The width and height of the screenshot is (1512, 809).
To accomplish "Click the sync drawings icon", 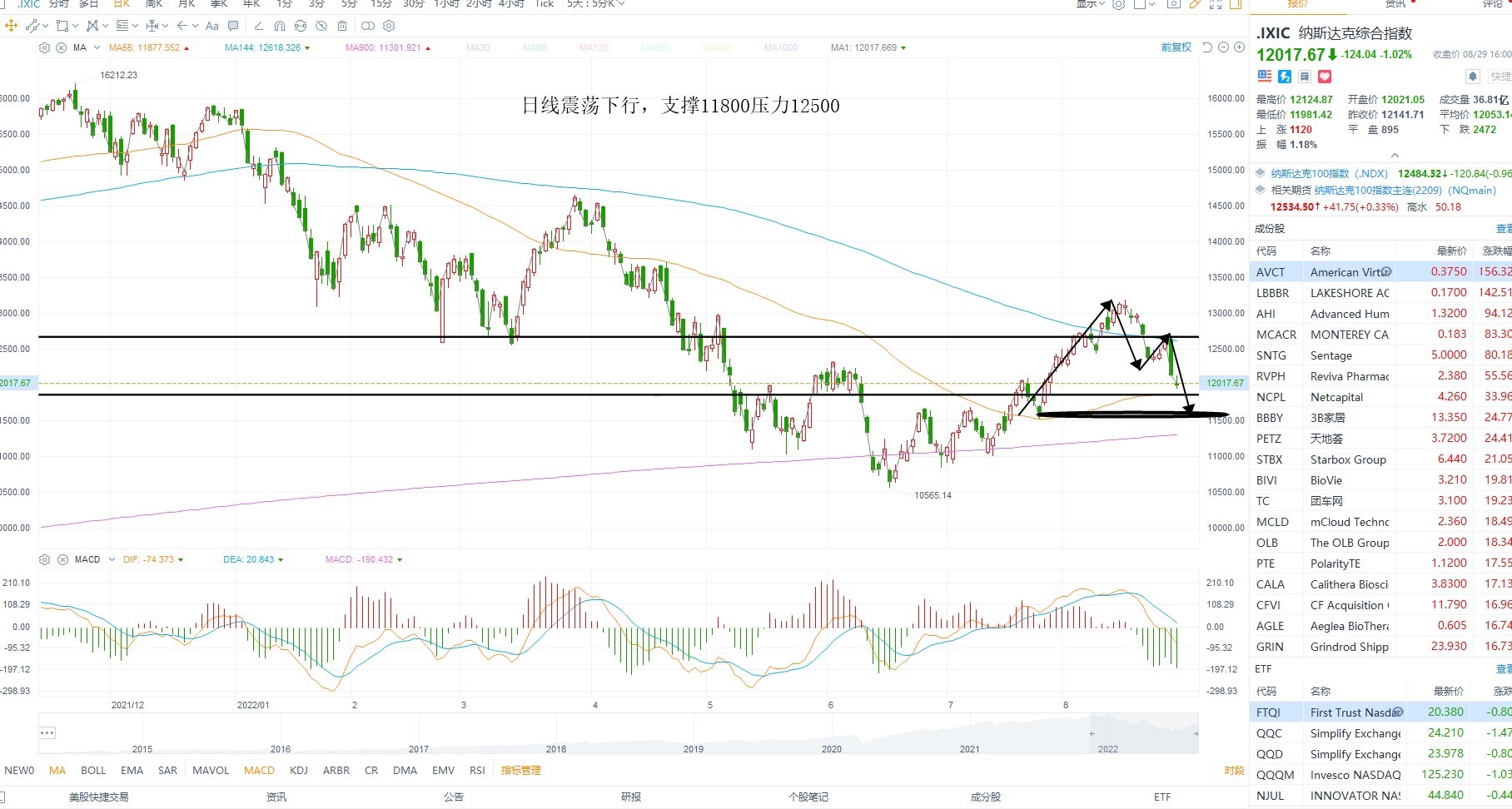I will [x=301, y=26].
